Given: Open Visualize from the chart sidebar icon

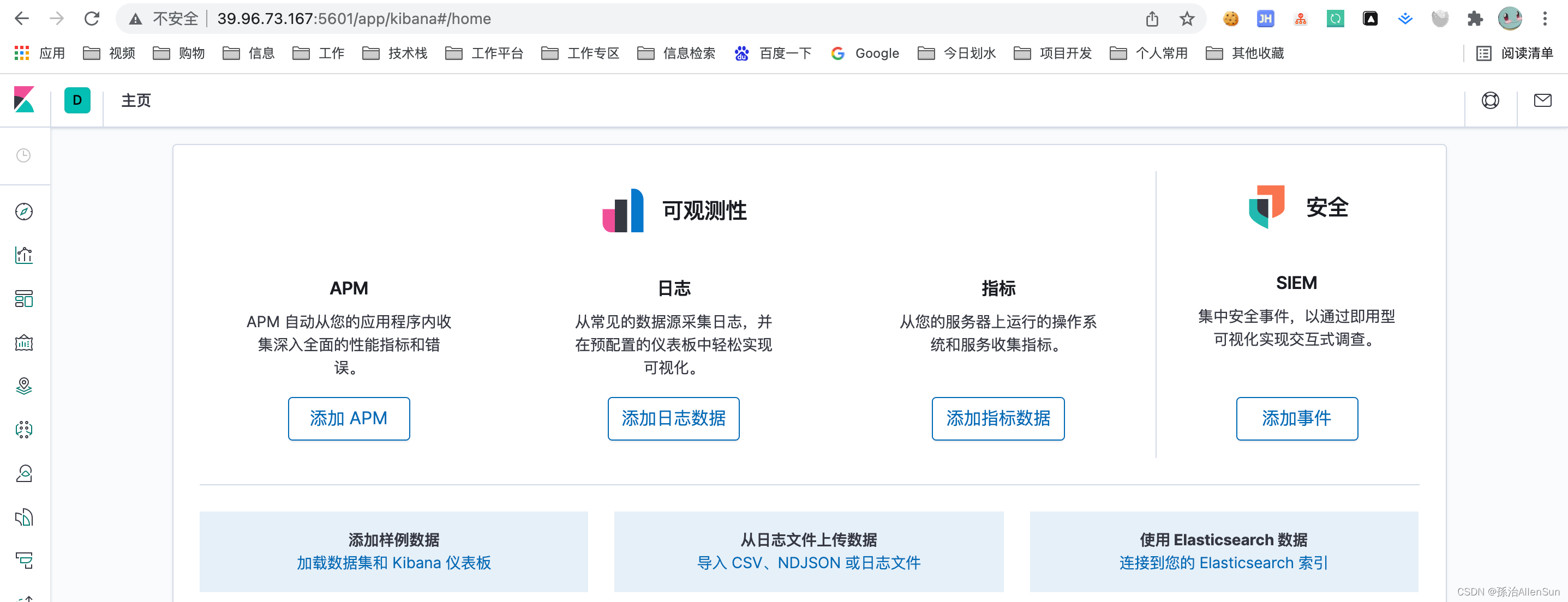Looking at the screenshot, I should click(24, 255).
